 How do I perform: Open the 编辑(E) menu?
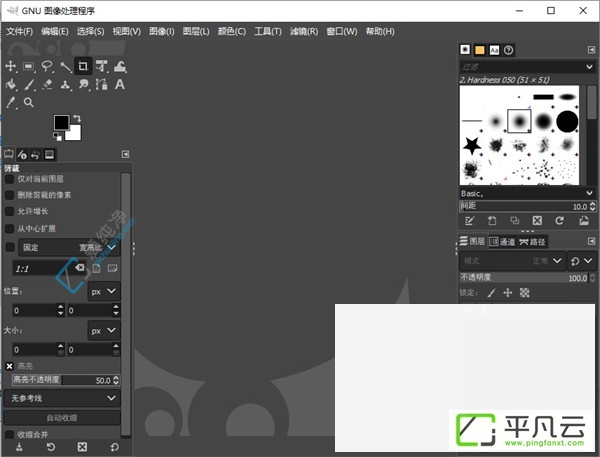55,31
